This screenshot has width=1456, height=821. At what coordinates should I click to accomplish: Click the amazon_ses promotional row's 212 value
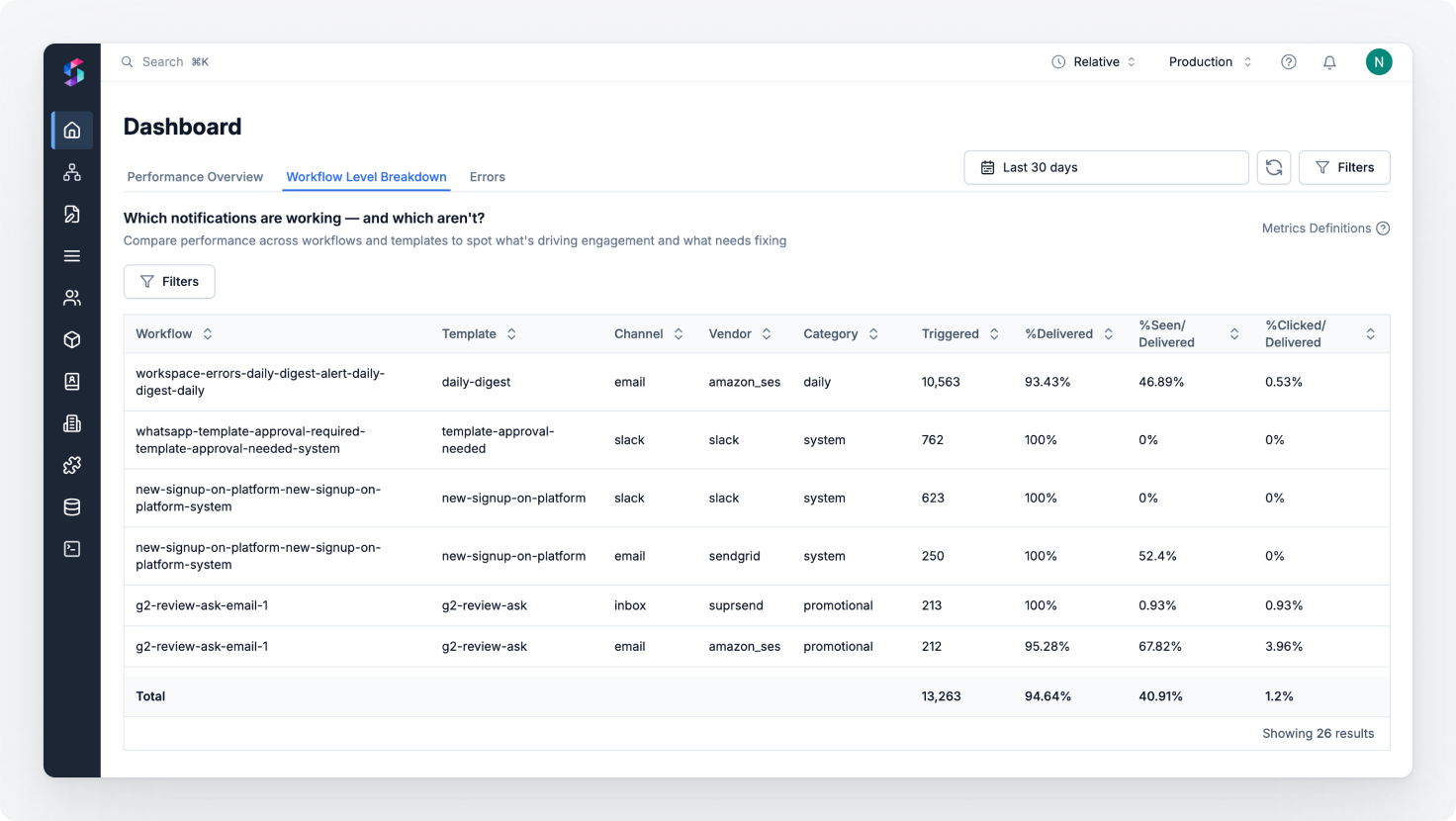tap(932, 647)
